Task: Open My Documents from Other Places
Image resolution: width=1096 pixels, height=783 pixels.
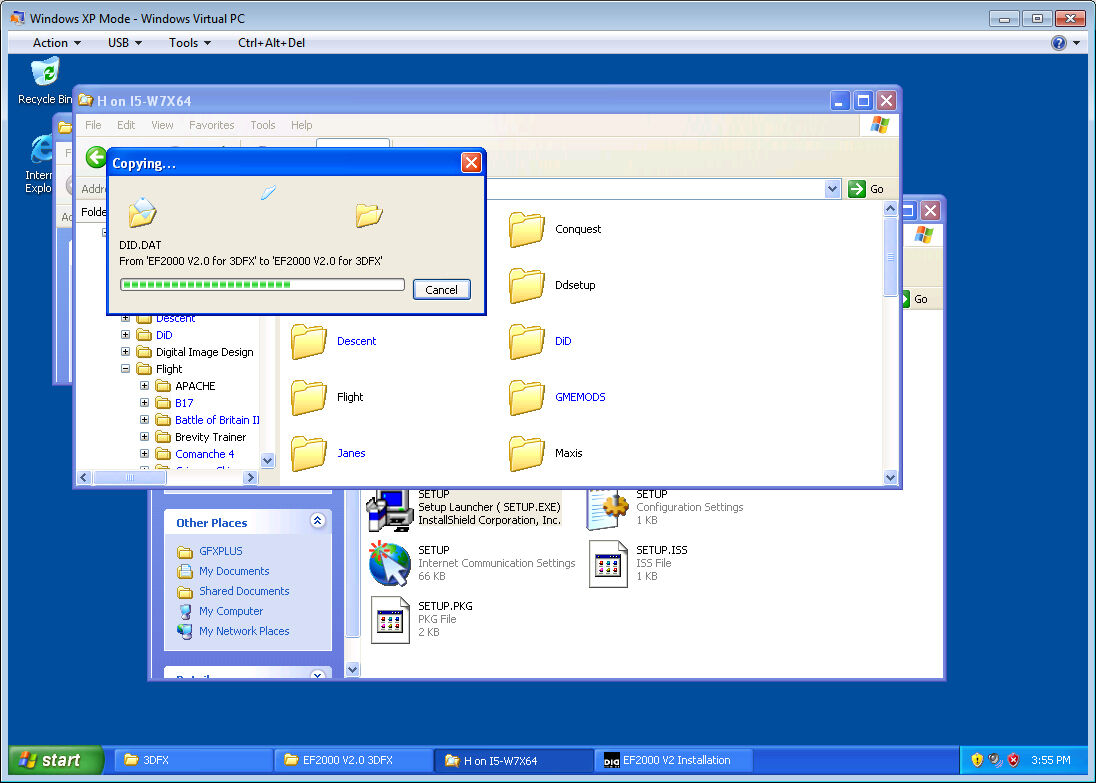Action: (223, 571)
